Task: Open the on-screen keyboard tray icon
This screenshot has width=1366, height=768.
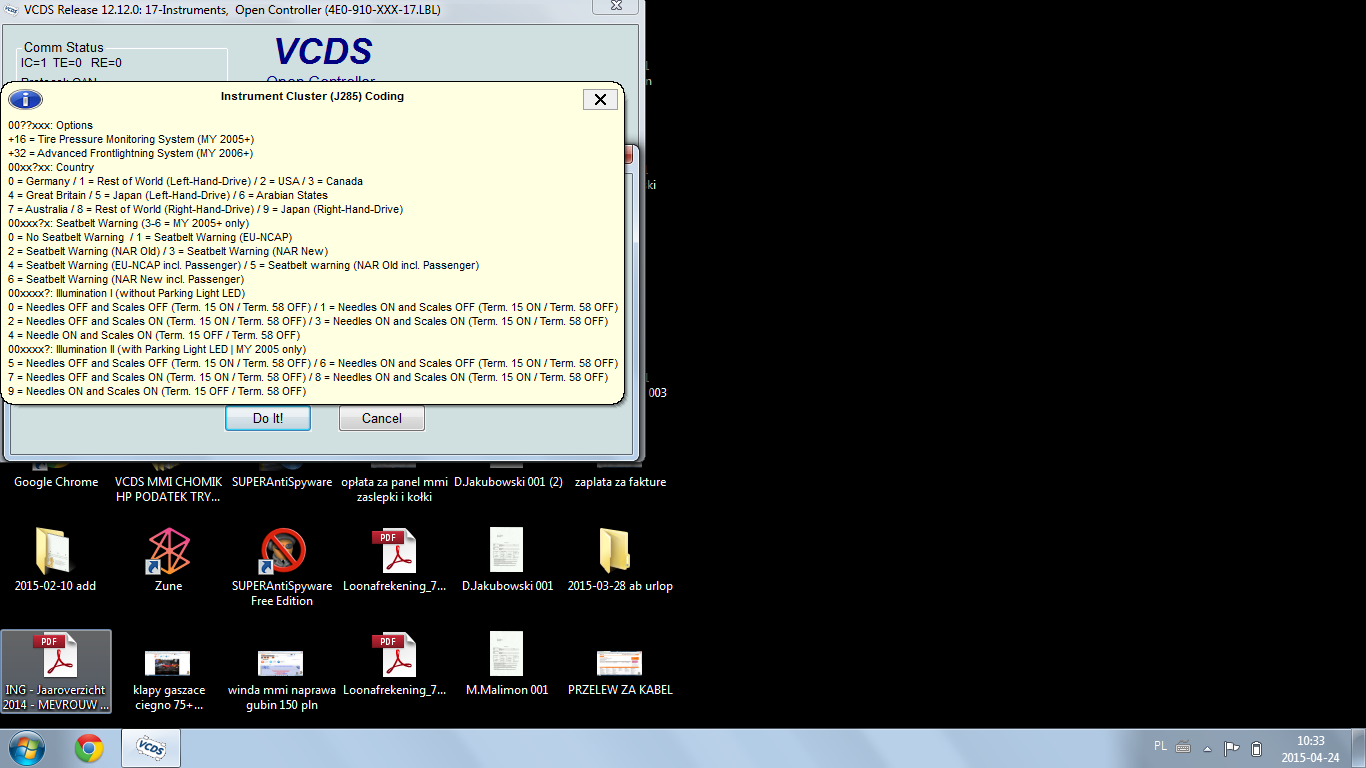Action: (1183, 747)
